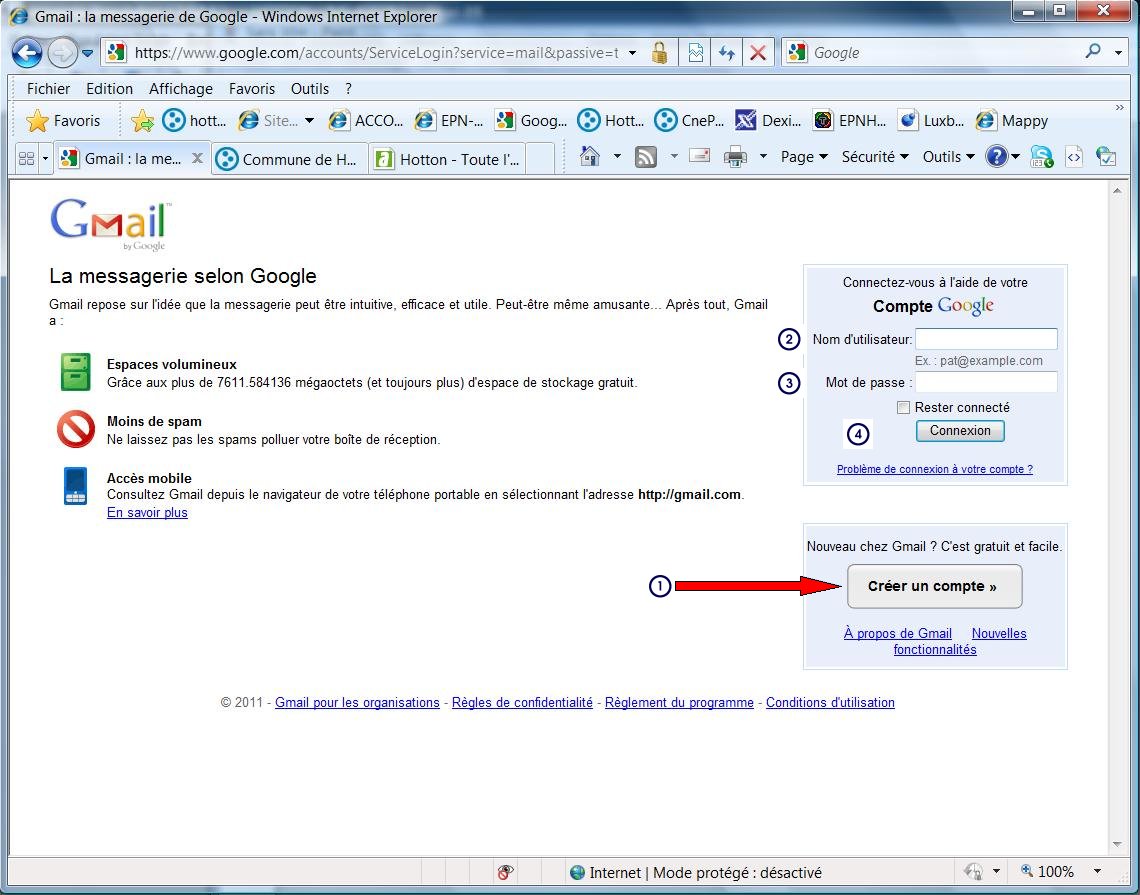Open the Dexi... favorite
The image size is (1140, 895).
tap(768, 121)
